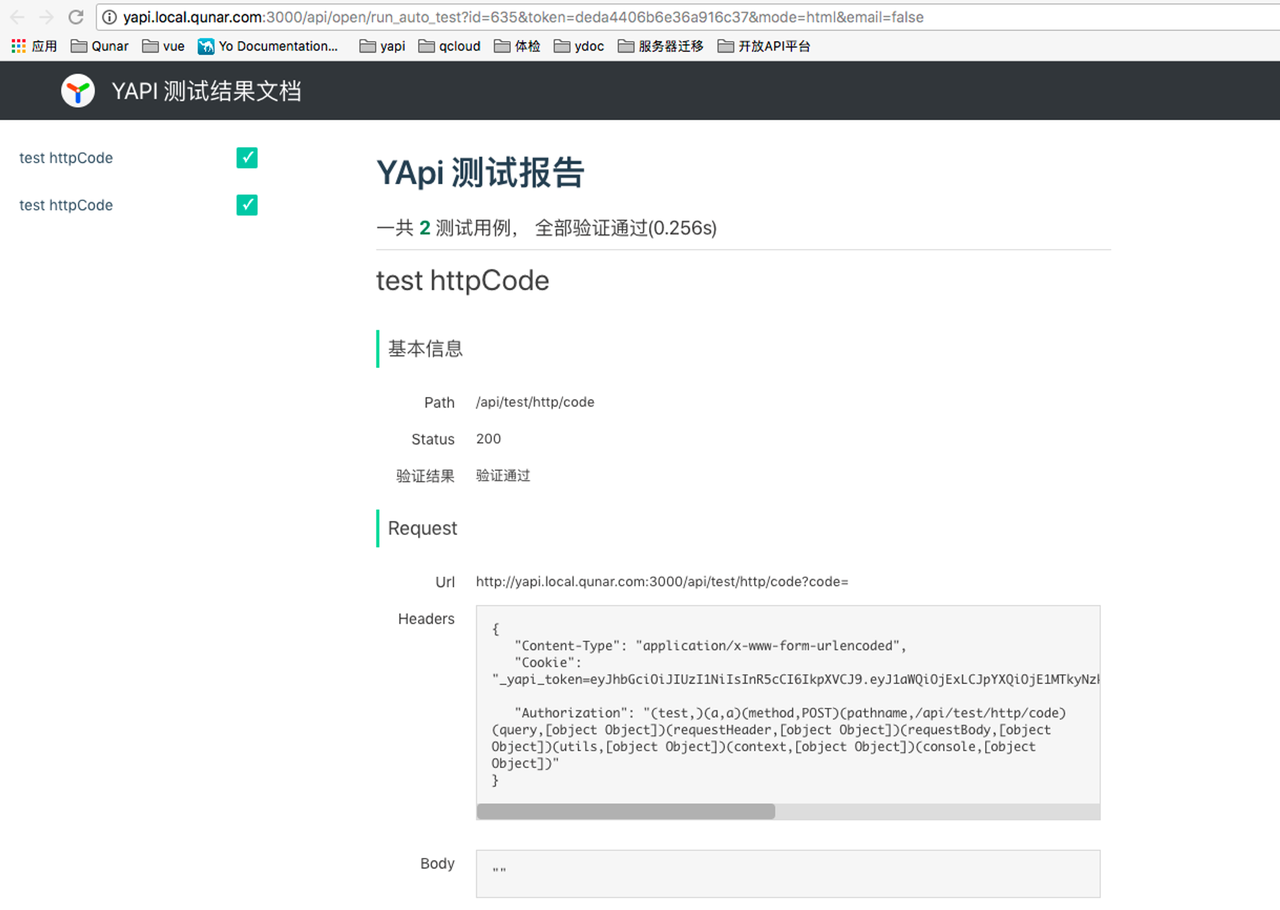The width and height of the screenshot is (1280, 910).
Task: Click the apps grid icon on bookmarks bar
Action: click(x=17, y=45)
